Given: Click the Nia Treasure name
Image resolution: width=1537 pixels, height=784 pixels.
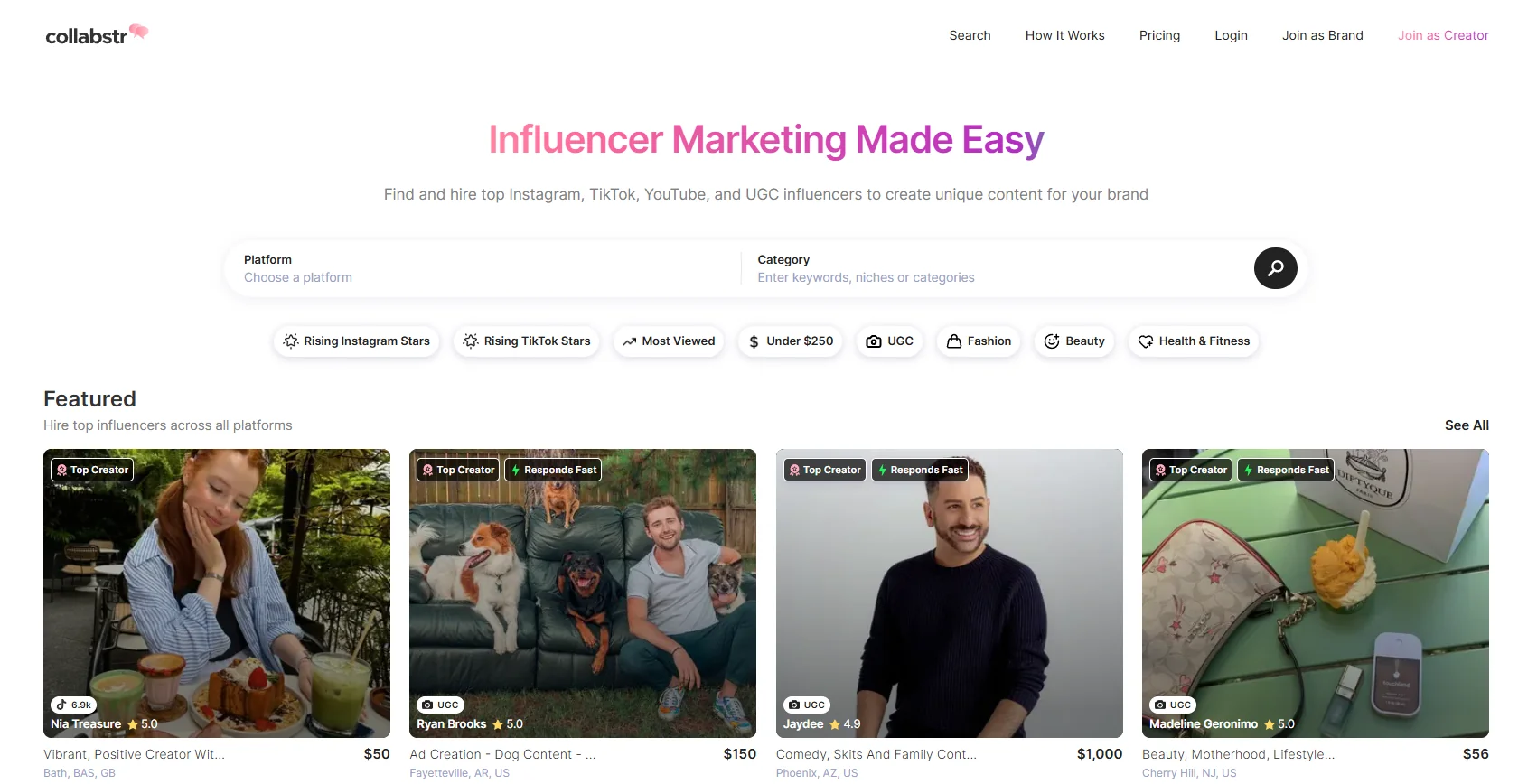Looking at the screenshot, I should click(x=86, y=724).
